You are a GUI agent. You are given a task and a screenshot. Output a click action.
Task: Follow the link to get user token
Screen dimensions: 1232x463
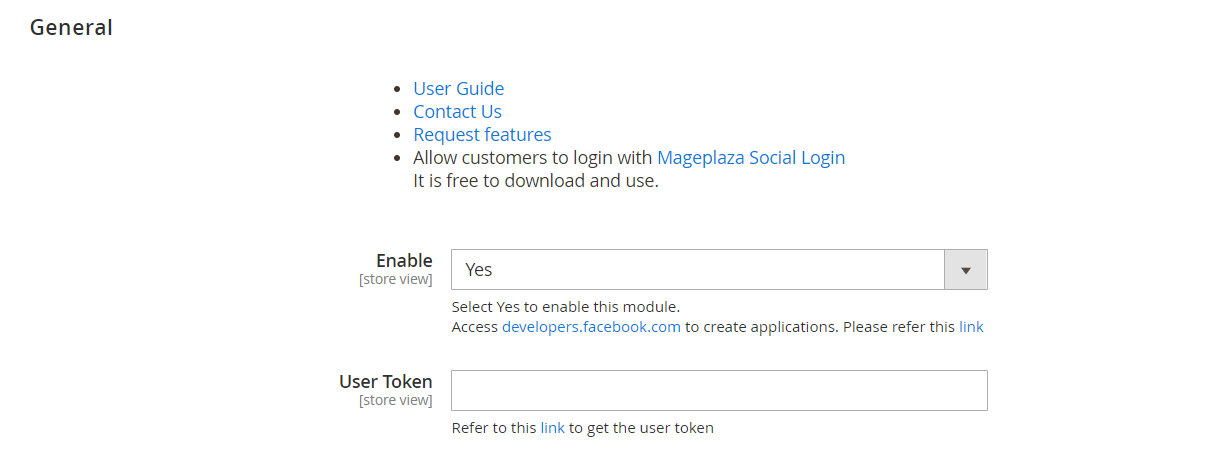pos(552,428)
